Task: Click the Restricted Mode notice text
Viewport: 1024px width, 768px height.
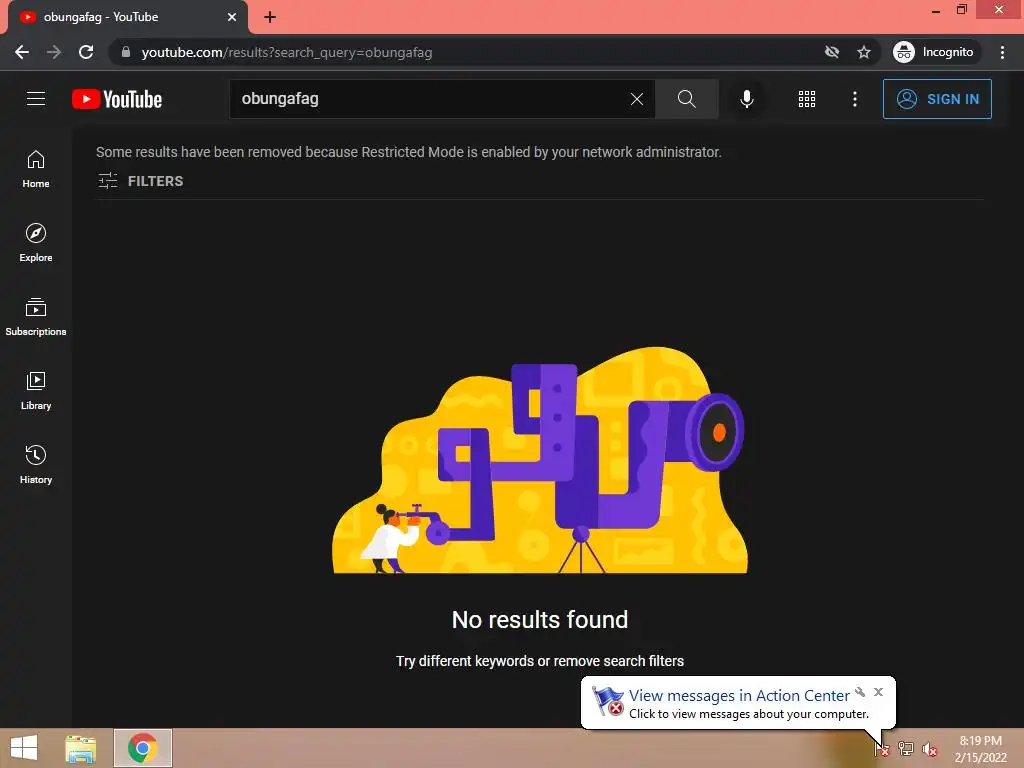Action: [x=409, y=152]
